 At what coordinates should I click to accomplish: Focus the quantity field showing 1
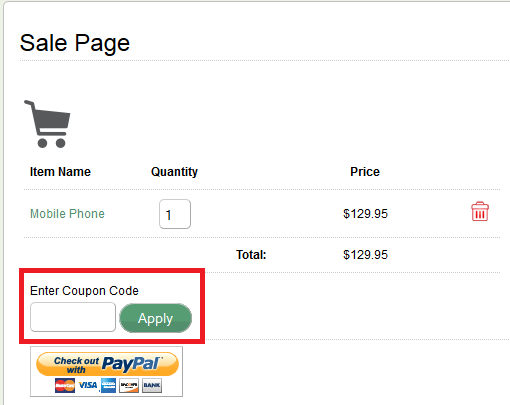coord(175,214)
